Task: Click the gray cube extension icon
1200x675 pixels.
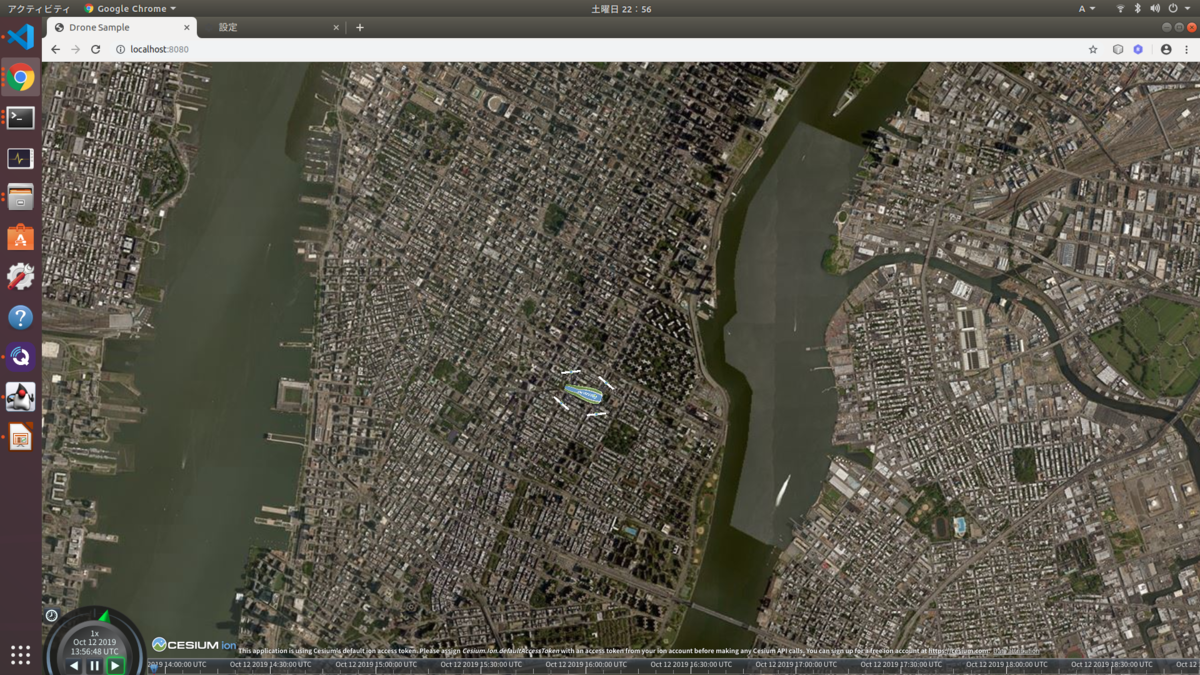Action: pos(1118,49)
